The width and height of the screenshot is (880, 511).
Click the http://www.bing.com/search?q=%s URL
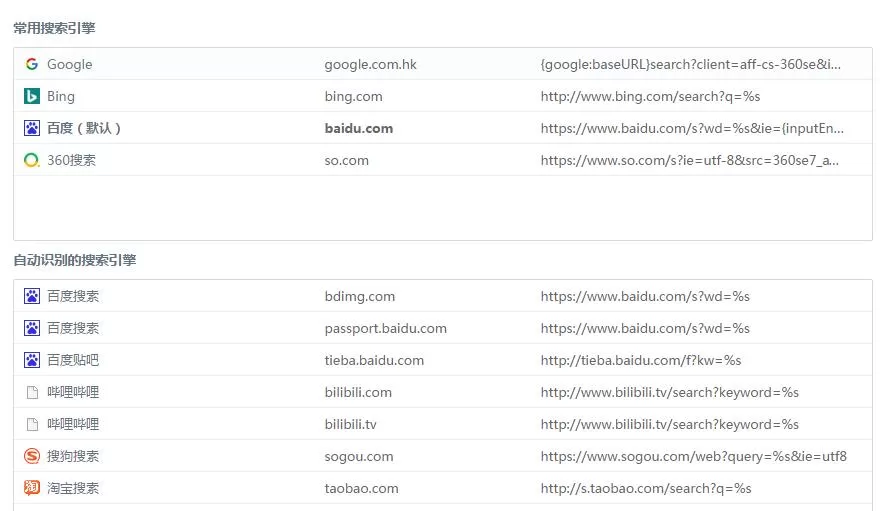tap(650, 96)
